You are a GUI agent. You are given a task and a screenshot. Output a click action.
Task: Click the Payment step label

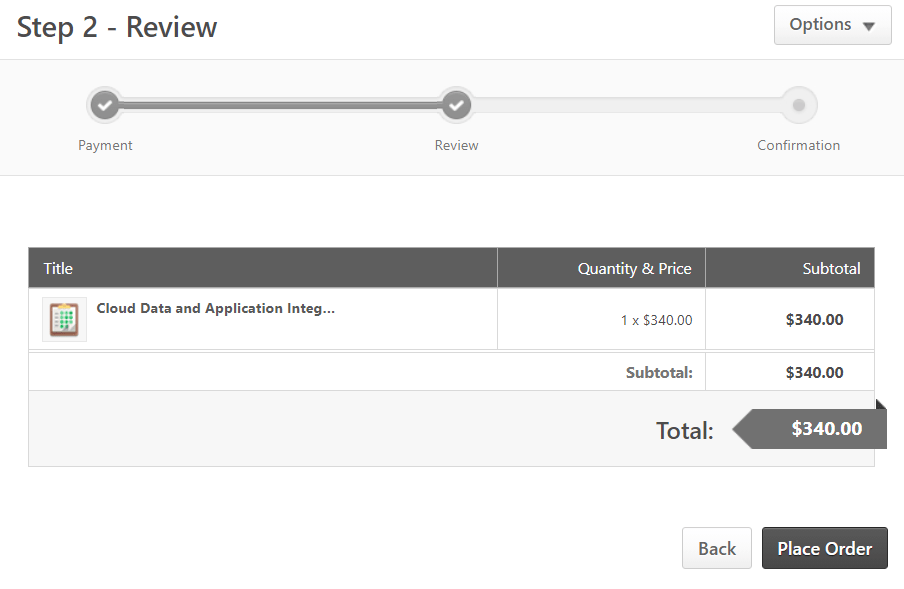(105, 145)
